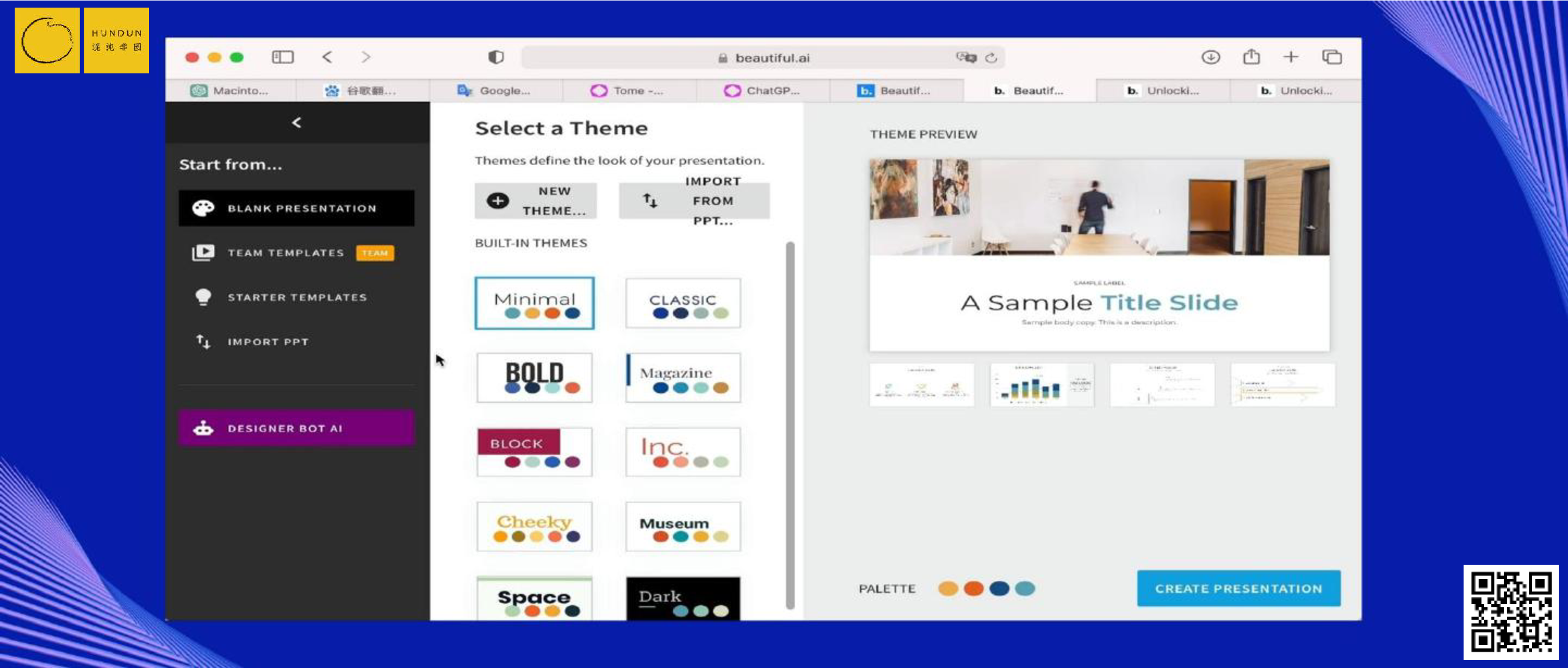
Task: Select the Magazine theme
Action: click(683, 377)
